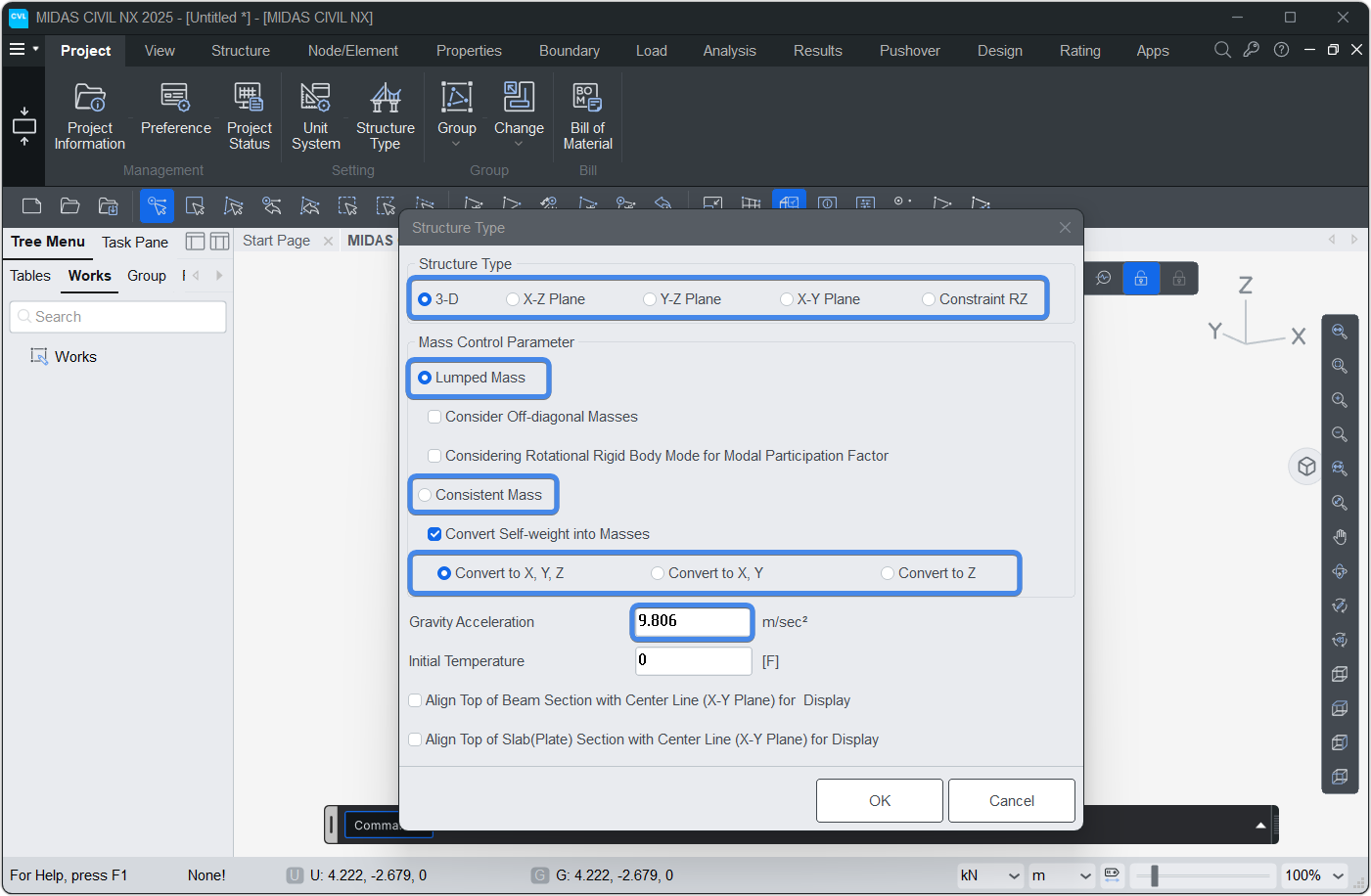1371x896 pixels.
Task: Select Convert to X, Y, Z
Action: click(x=500, y=573)
